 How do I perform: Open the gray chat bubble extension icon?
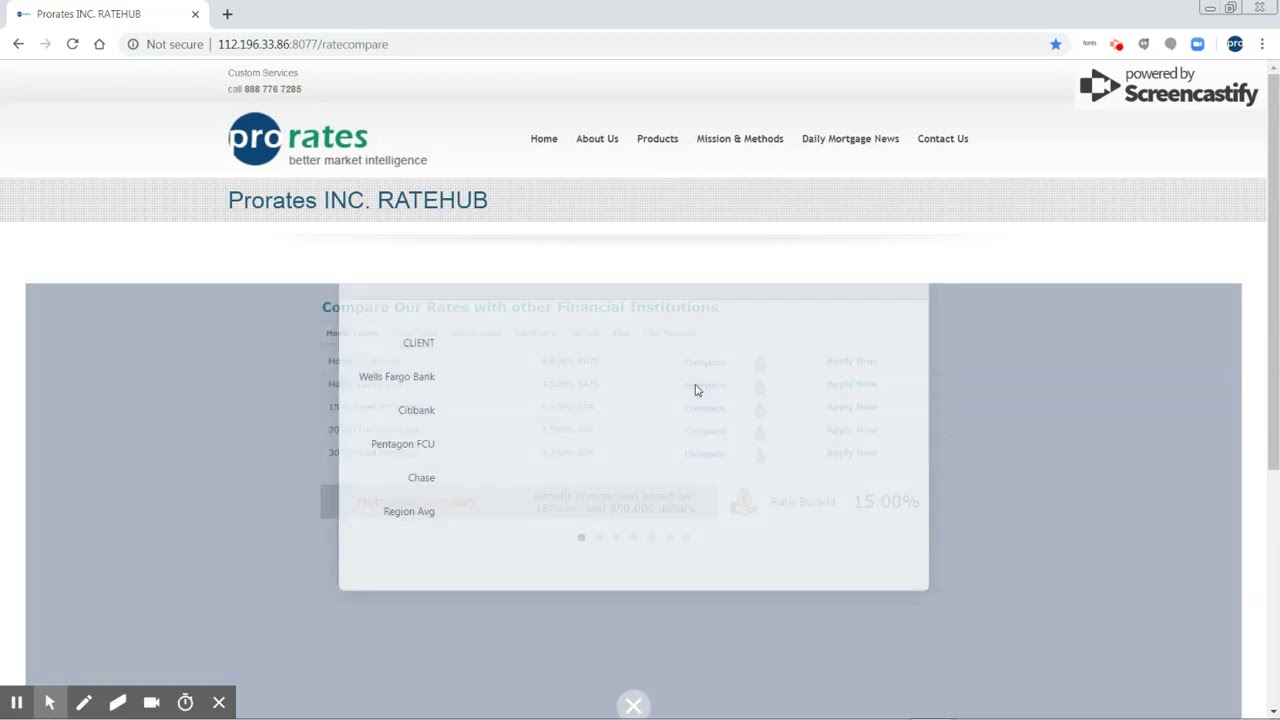pos(1171,44)
